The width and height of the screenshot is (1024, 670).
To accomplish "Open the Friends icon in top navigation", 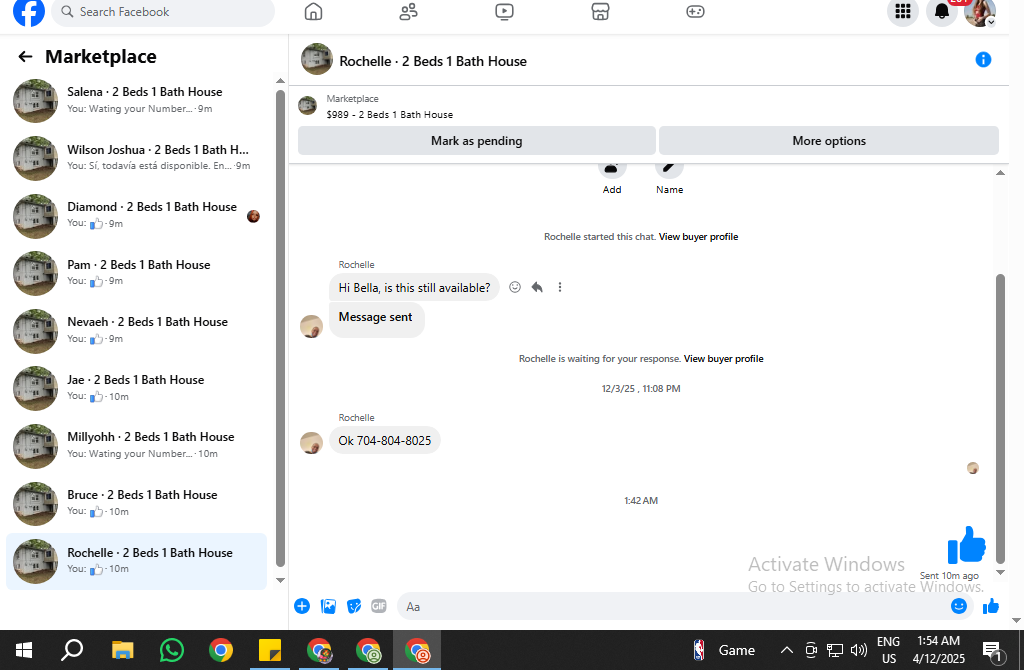I will (x=409, y=12).
